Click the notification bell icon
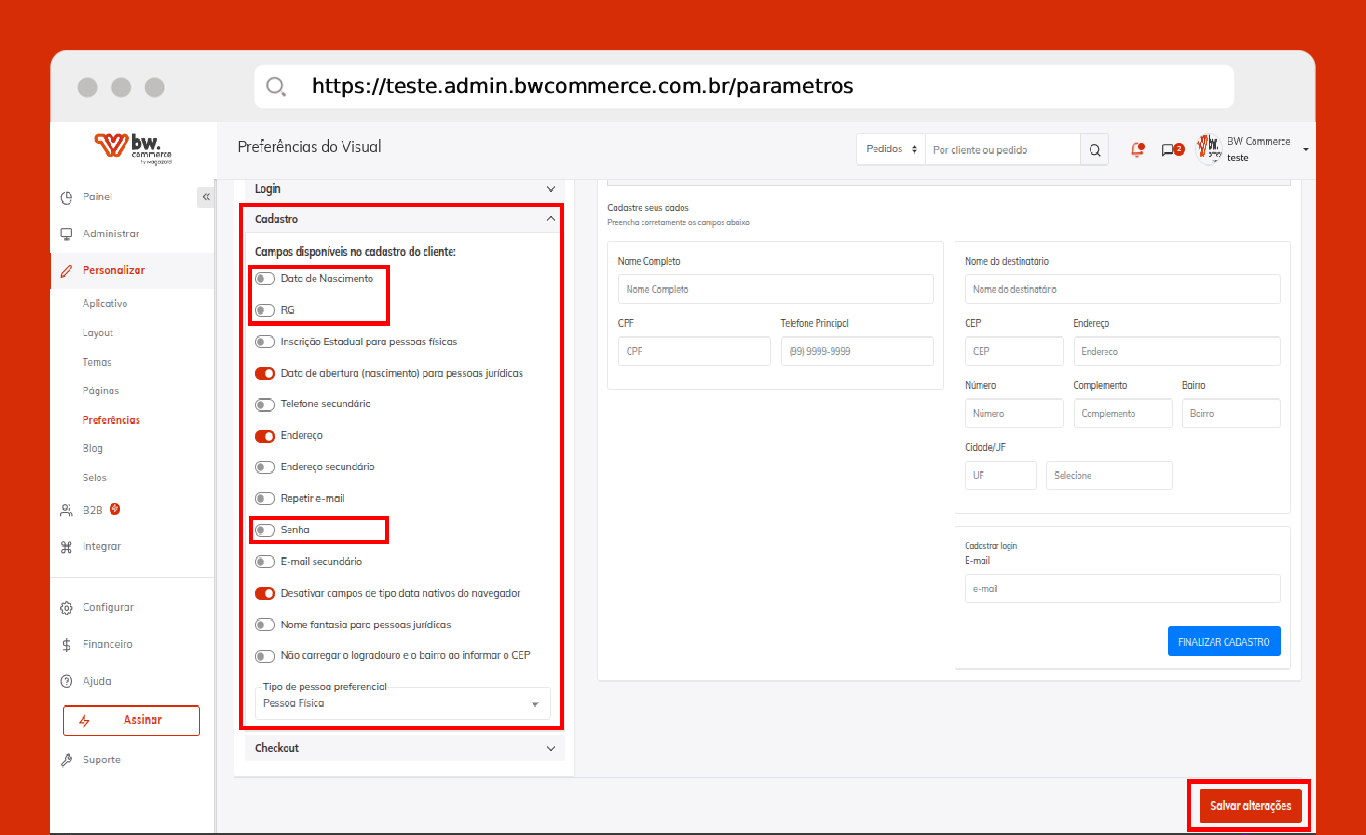This screenshot has height=835, width=1366. [x=1137, y=150]
